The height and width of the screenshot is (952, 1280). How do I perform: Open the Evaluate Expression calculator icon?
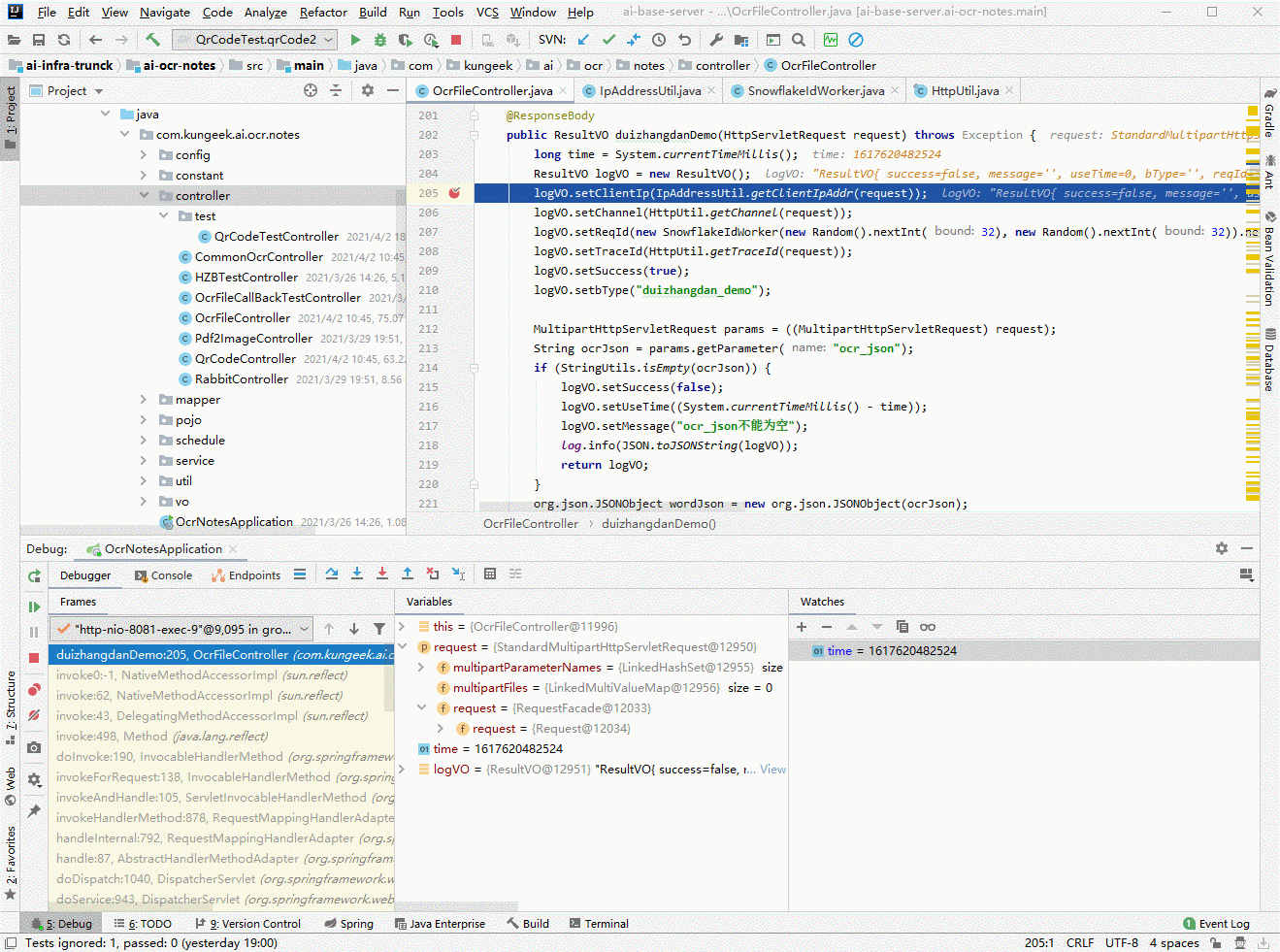[x=490, y=574]
